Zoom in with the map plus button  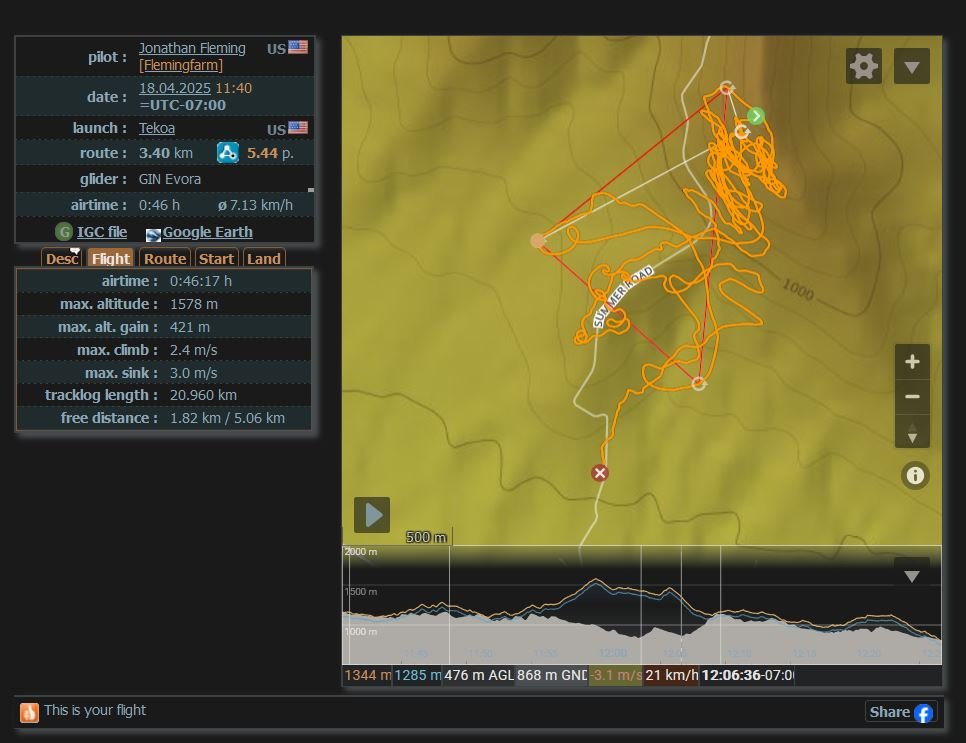click(912, 362)
